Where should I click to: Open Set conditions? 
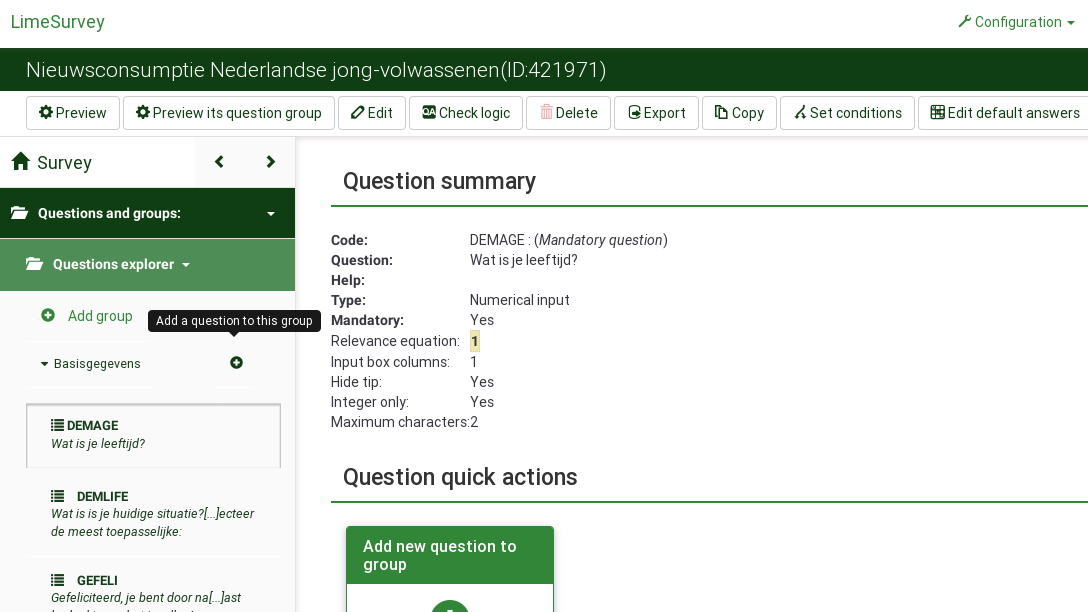point(848,113)
